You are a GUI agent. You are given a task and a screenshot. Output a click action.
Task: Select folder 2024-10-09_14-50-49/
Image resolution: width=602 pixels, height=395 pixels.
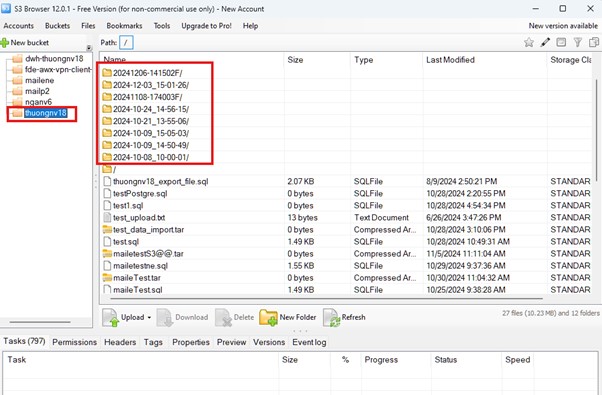click(x=151, y=145)
